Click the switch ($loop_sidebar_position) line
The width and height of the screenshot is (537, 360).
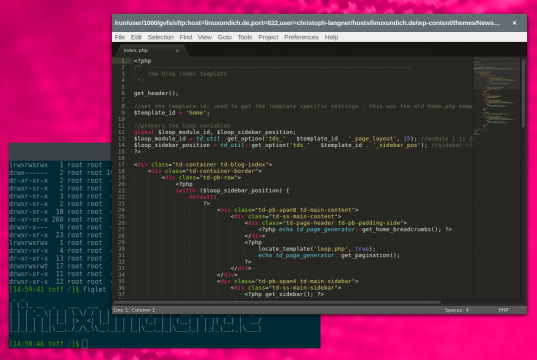tap(232, 190)
